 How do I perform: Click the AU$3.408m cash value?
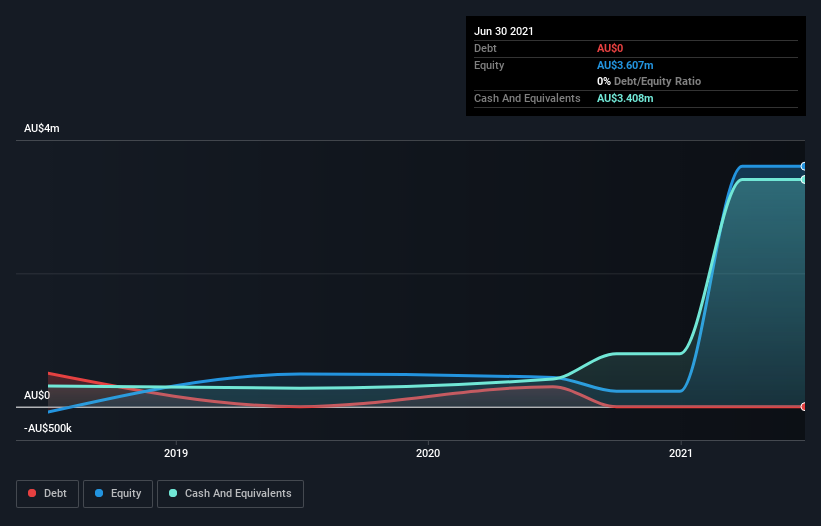click(625, 98)
